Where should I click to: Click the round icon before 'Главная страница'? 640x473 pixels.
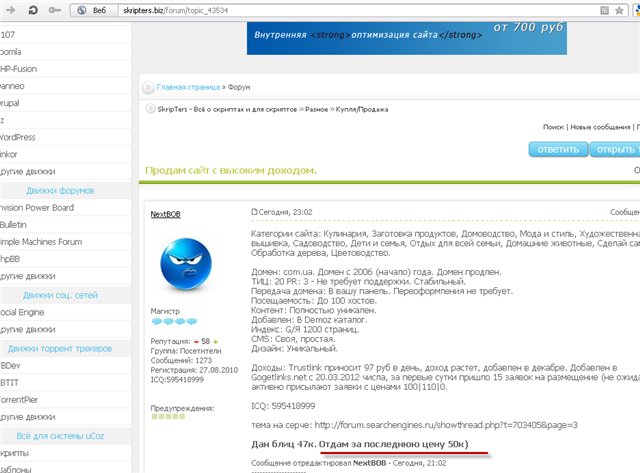point(148,87)
